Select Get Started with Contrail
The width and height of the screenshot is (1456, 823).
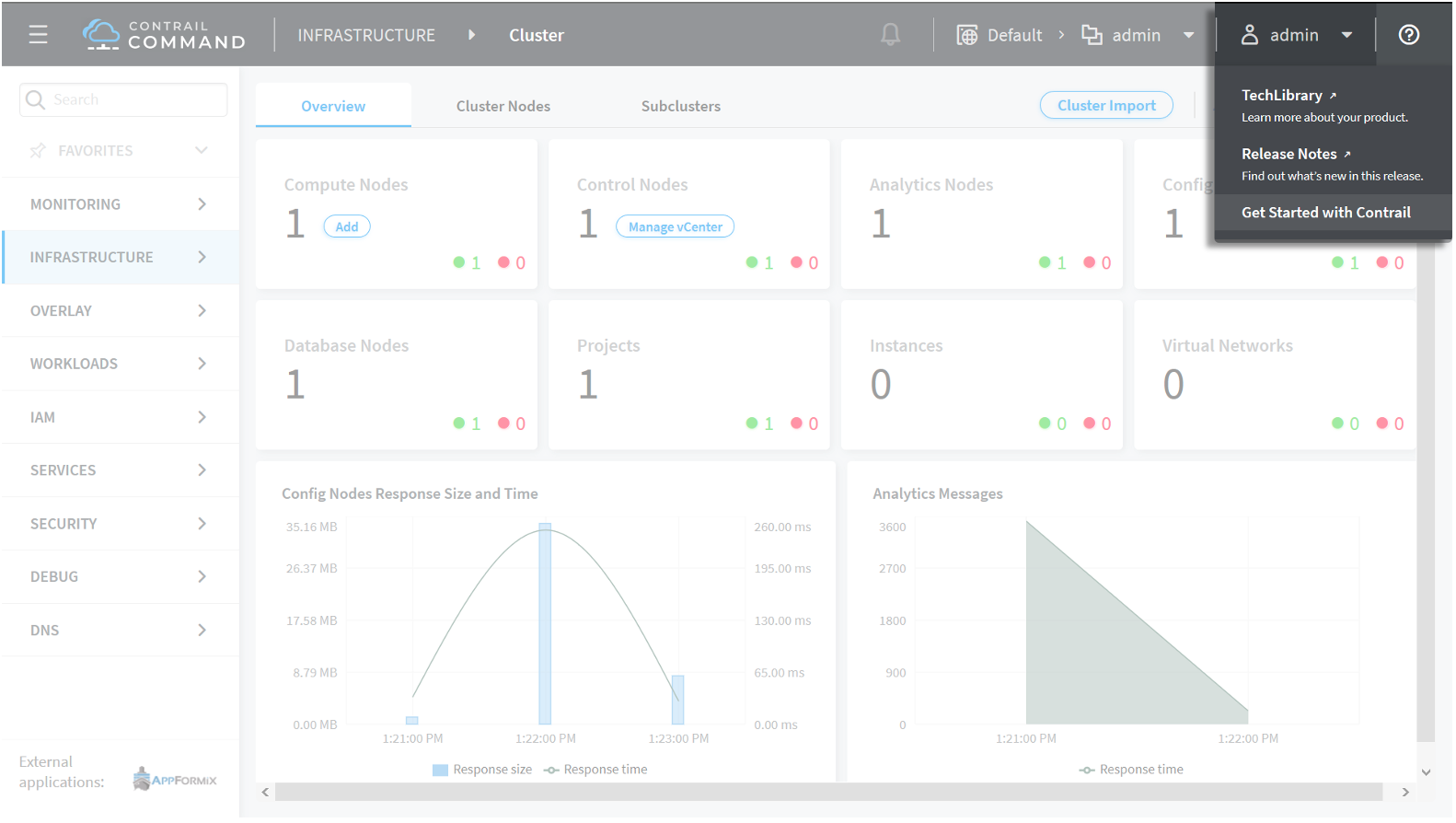[1325, 213]
